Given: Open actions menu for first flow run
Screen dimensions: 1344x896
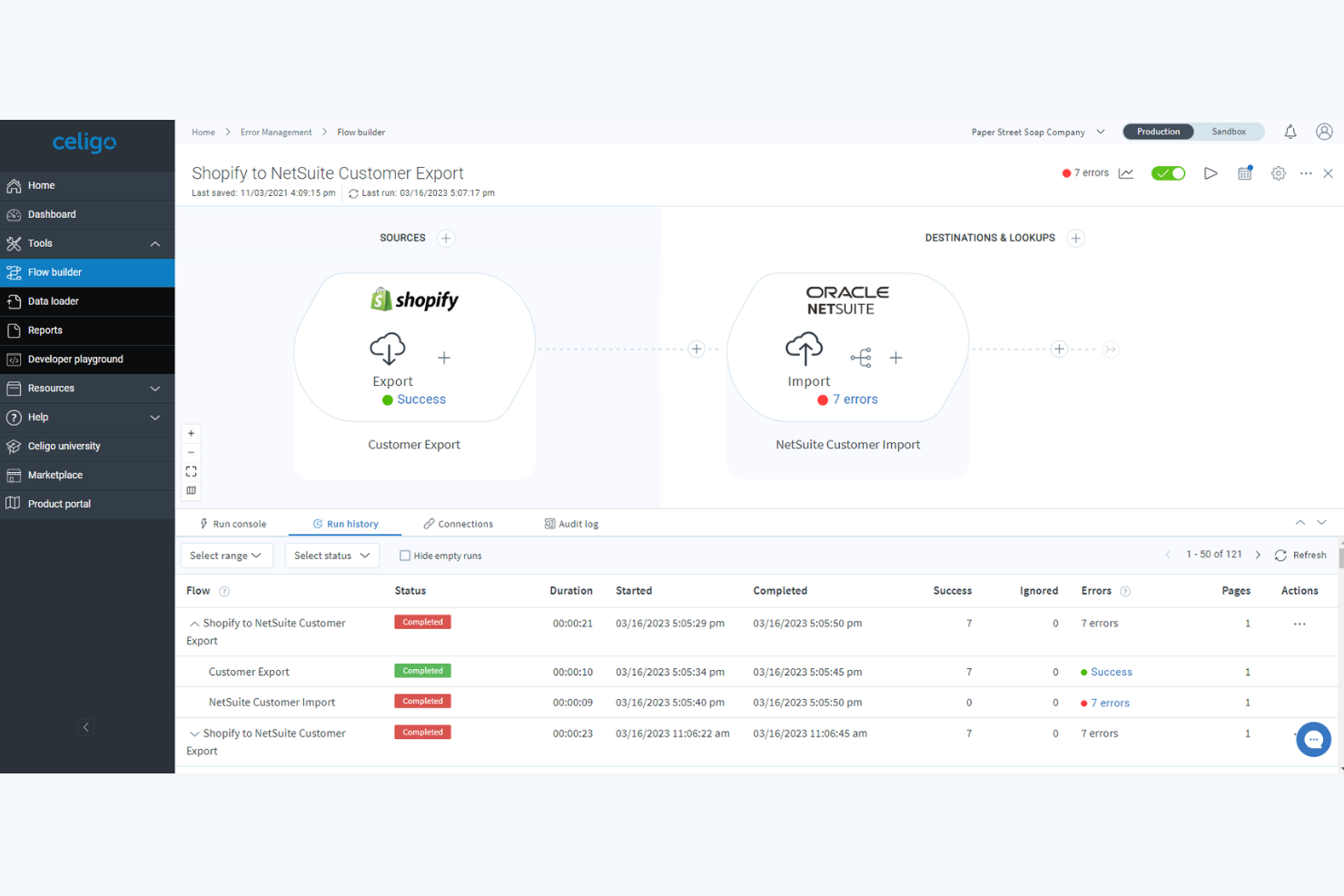Looking at the screenshot, I should [x=1300, y=624].
